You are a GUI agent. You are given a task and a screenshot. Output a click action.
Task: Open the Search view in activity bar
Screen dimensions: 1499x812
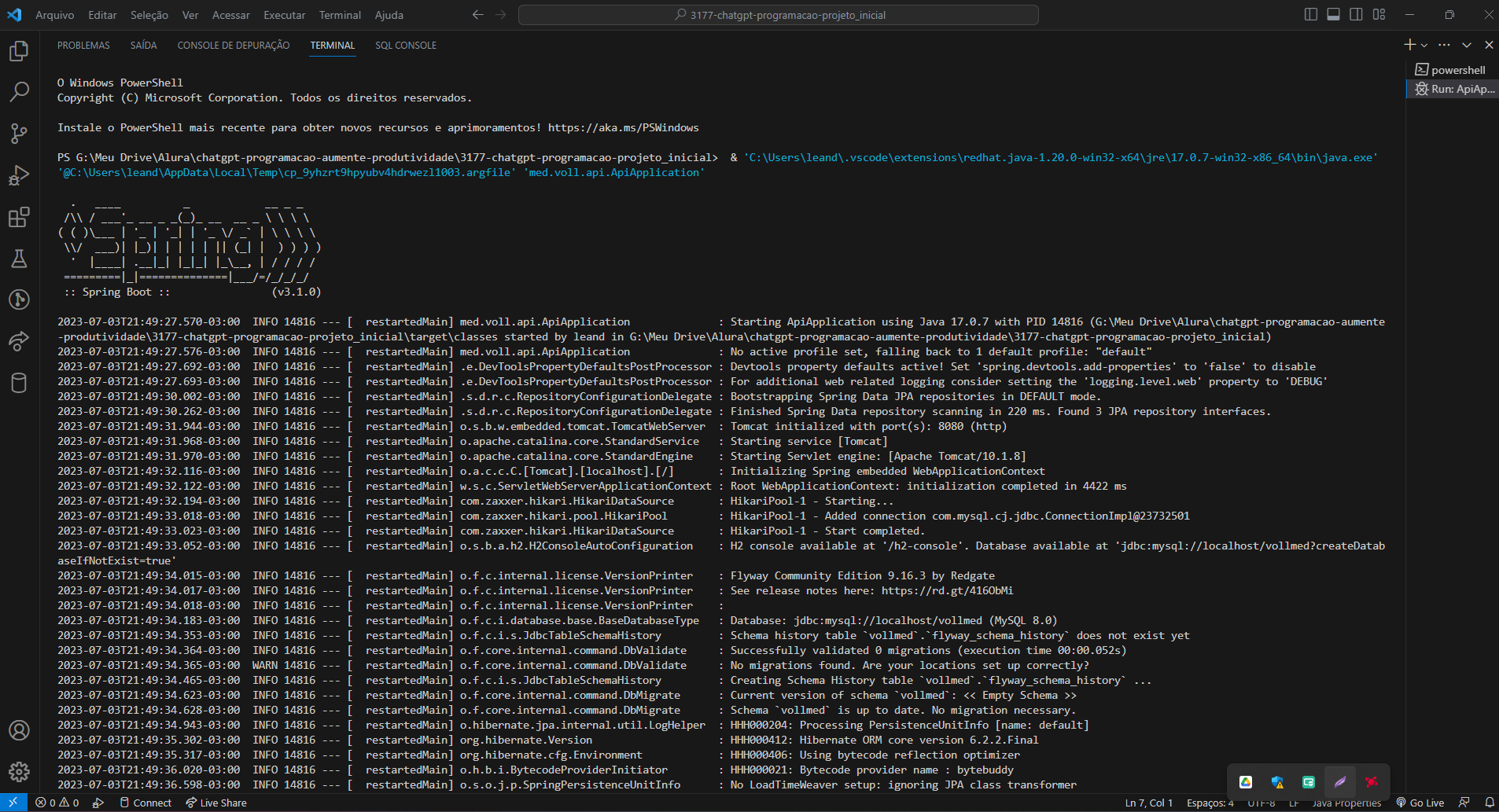click(x=19, y=92)
